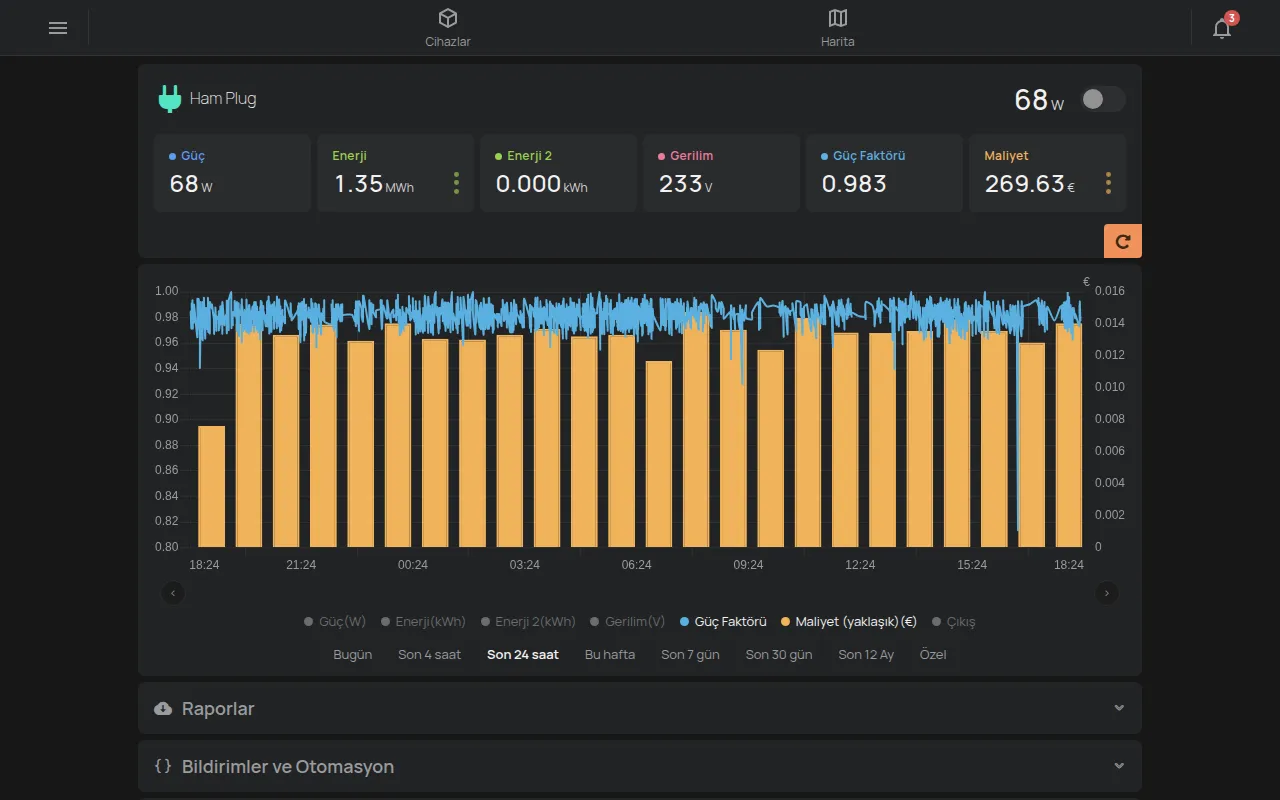Hide Maliyet (yaklaşık) series in chart
1280x800 pixels.
coord(849,622)
